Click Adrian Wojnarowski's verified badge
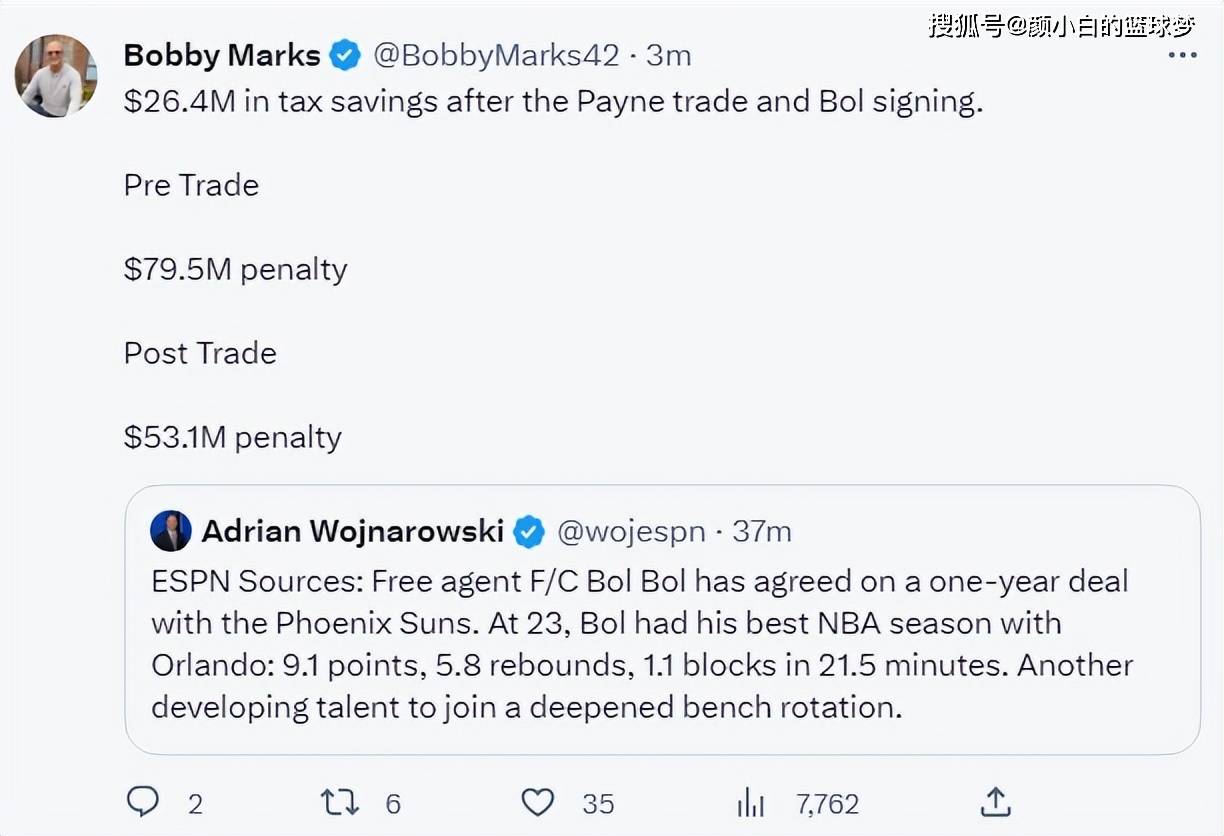This screenshot has height=836, width=1224. pyautogui.click(x=529, y=532)
